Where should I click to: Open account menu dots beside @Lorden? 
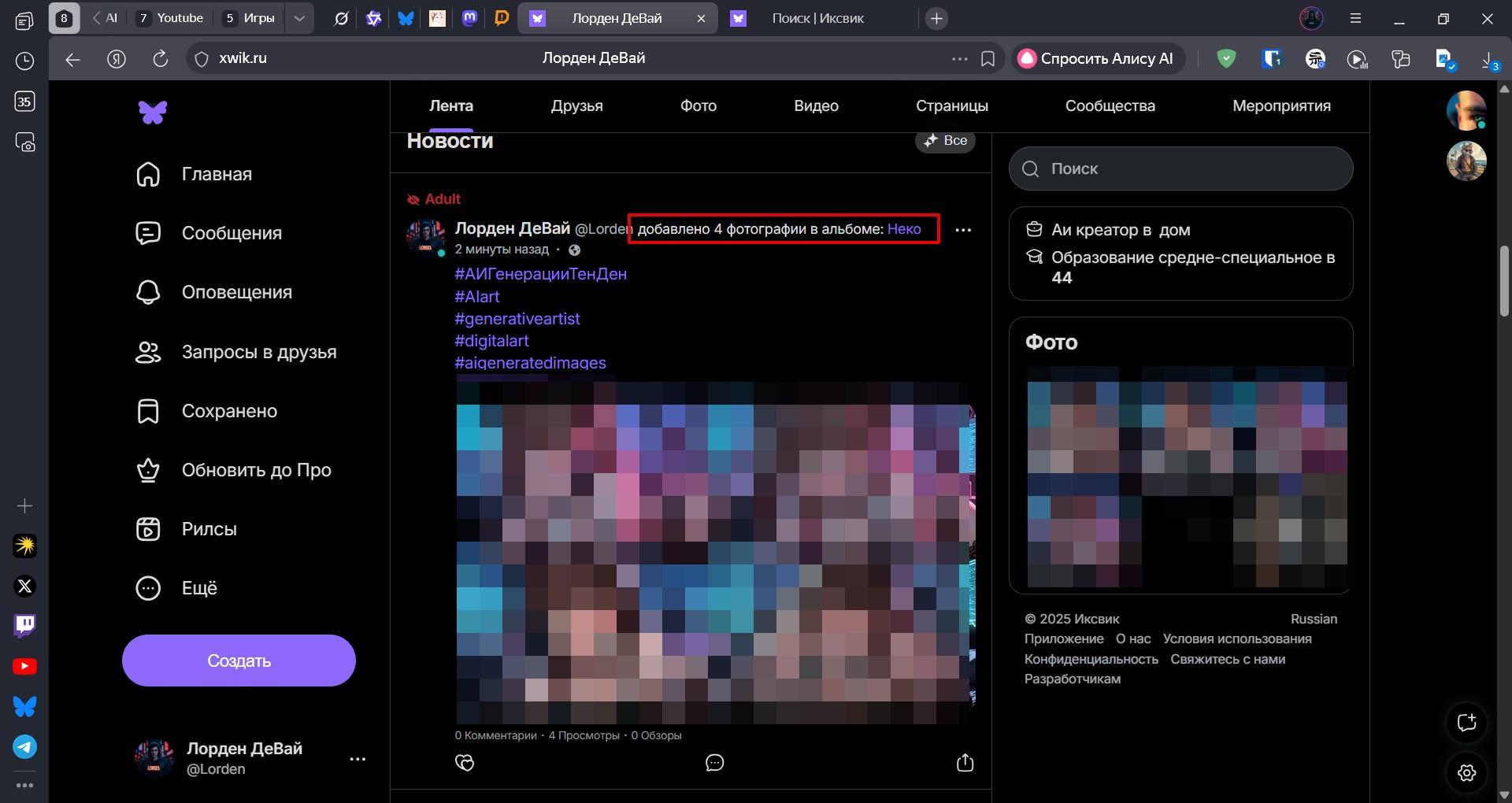[x=358, y=759]
